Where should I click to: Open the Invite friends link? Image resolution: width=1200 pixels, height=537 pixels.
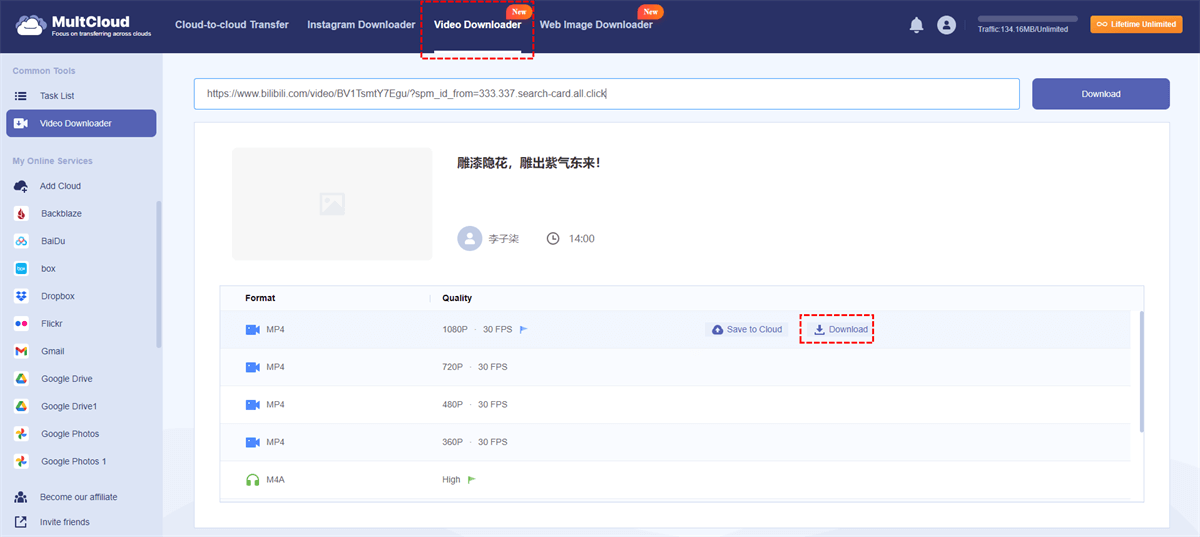coord(64,522)
